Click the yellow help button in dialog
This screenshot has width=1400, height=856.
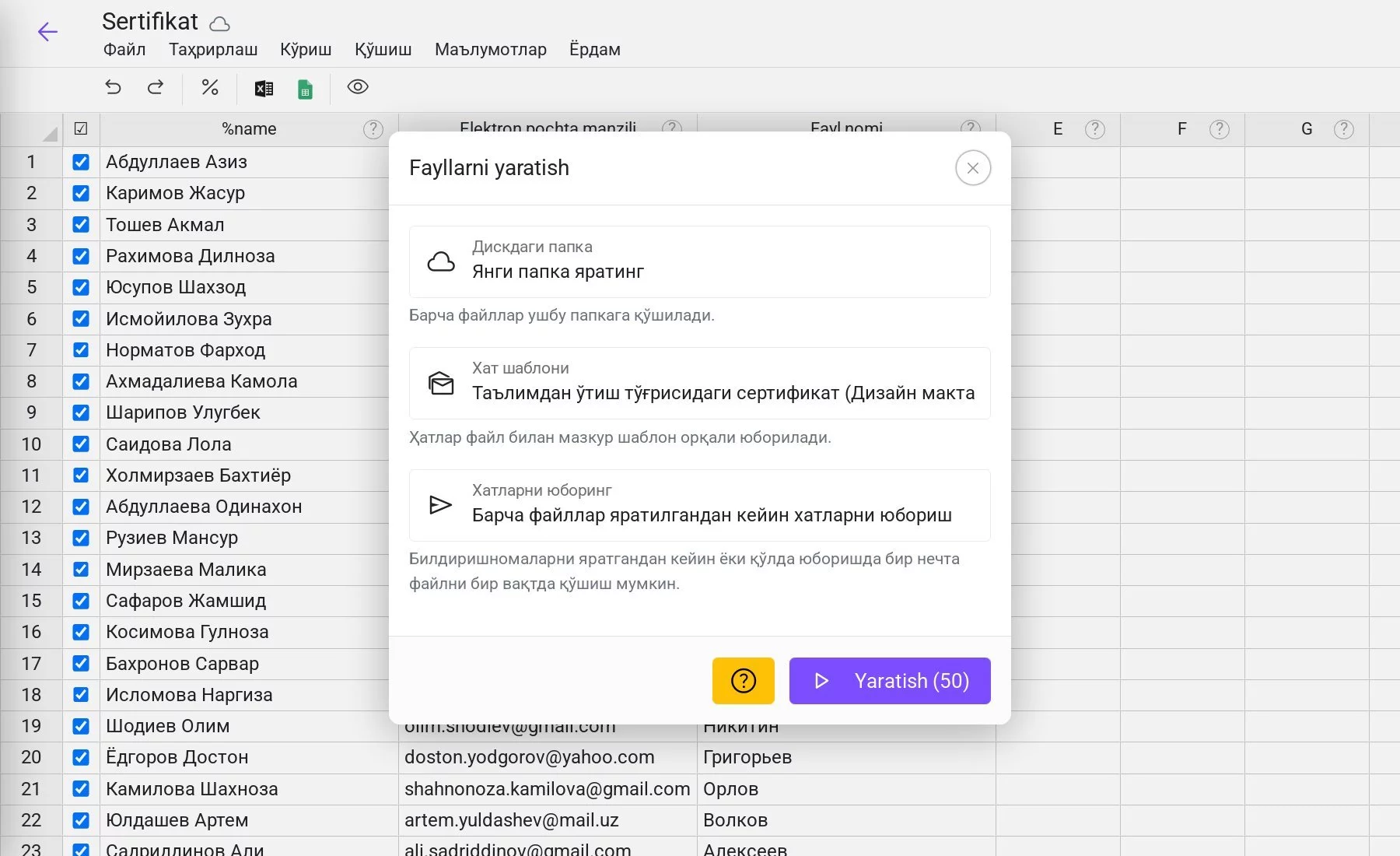[744, 681]
